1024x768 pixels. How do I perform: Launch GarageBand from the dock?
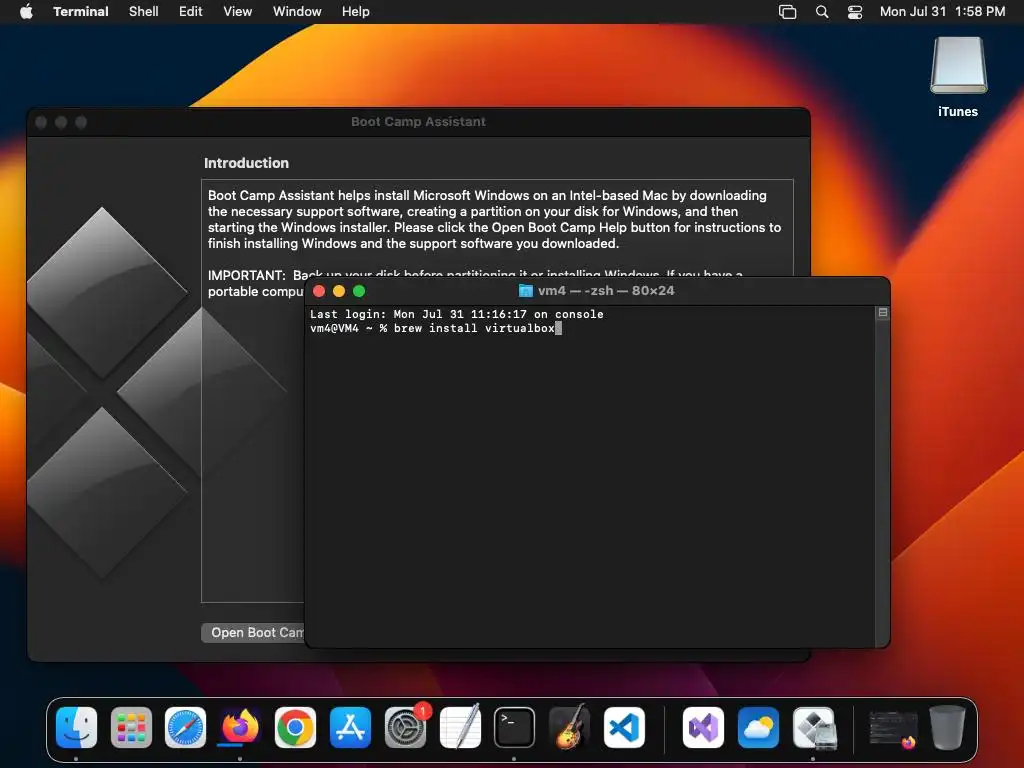569,728
